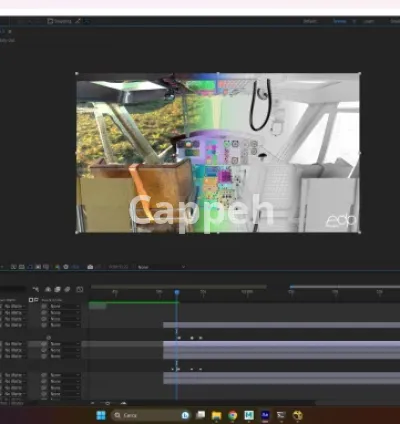Select the highlighted purple layer bar in the timeline
This screenshot has height=424, width=400.
281,344
